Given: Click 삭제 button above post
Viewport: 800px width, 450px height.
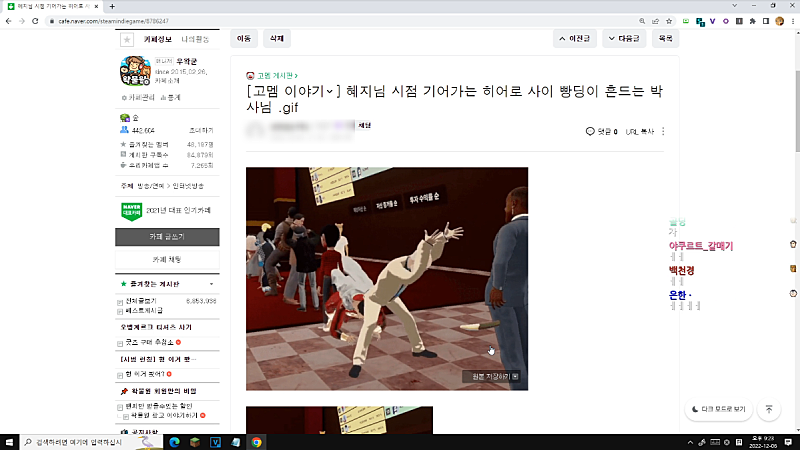Looking at the screenshot, I should (277, 38).
